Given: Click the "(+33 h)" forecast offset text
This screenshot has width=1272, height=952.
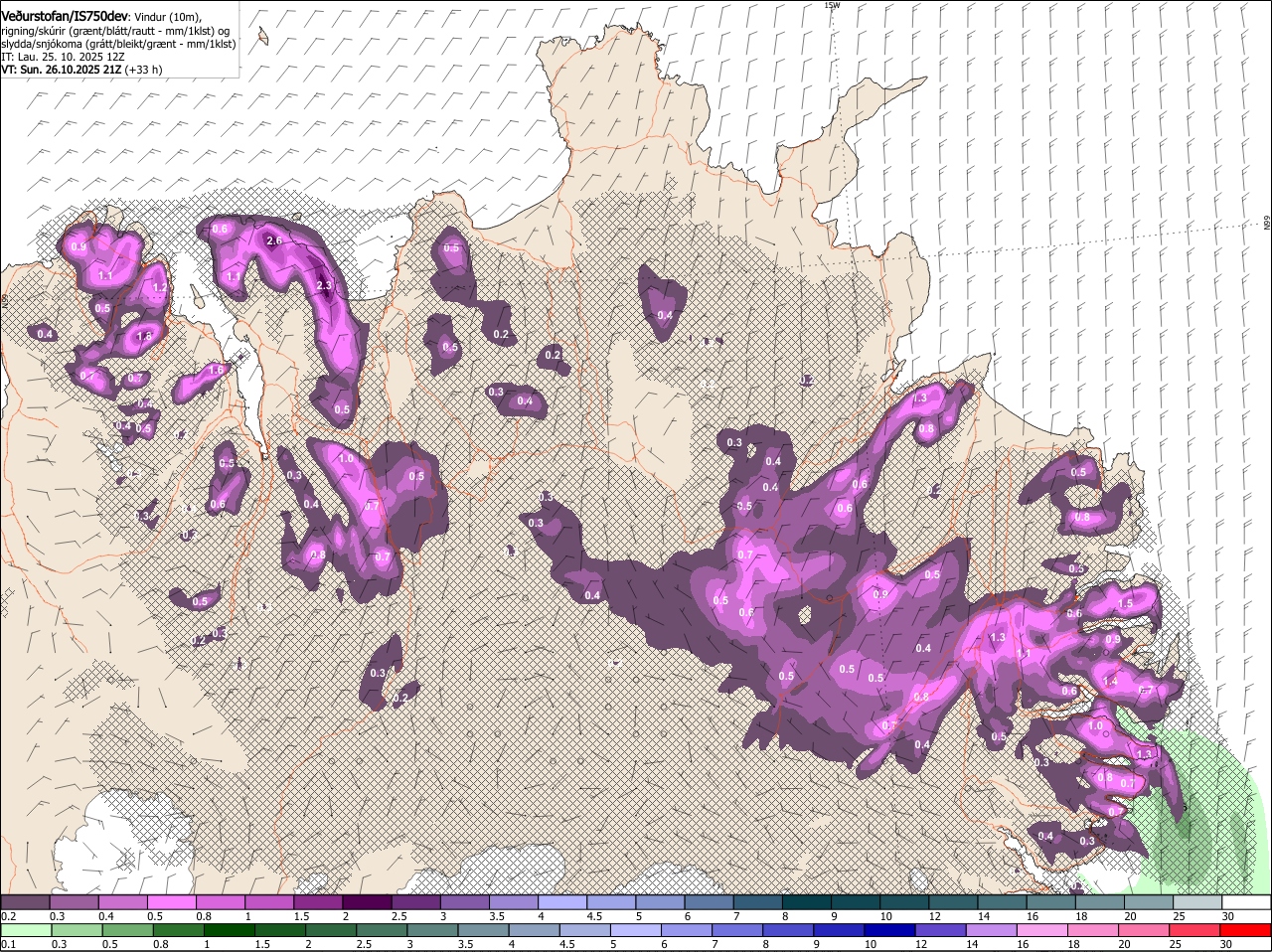Looking at the screenshot, I should point(144,70).
